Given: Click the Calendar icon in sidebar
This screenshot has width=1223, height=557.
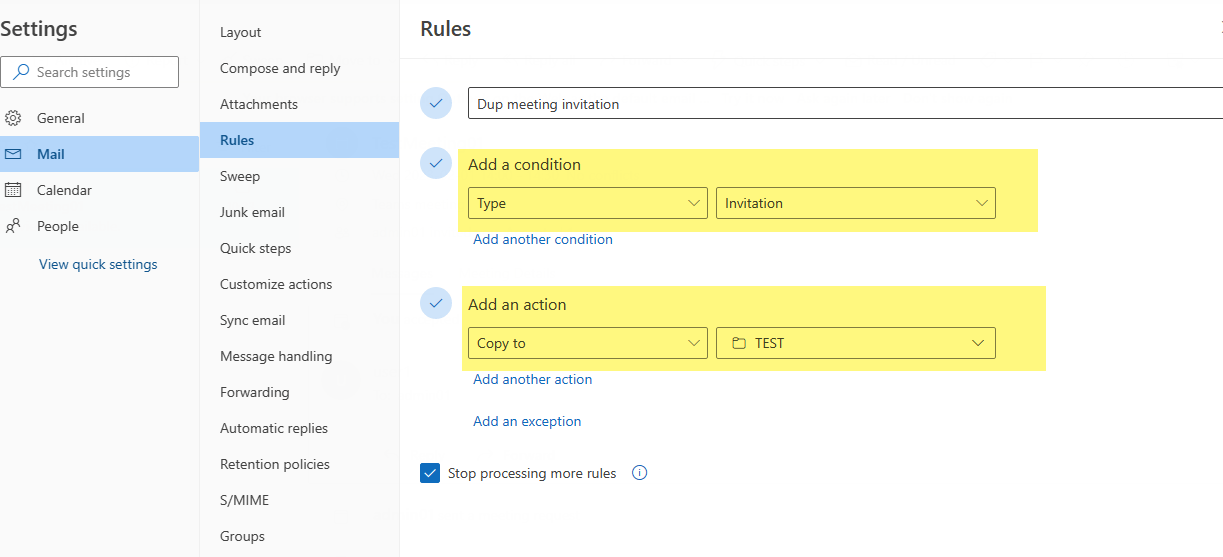Looking at the screenshot, I should click(13, 190).
